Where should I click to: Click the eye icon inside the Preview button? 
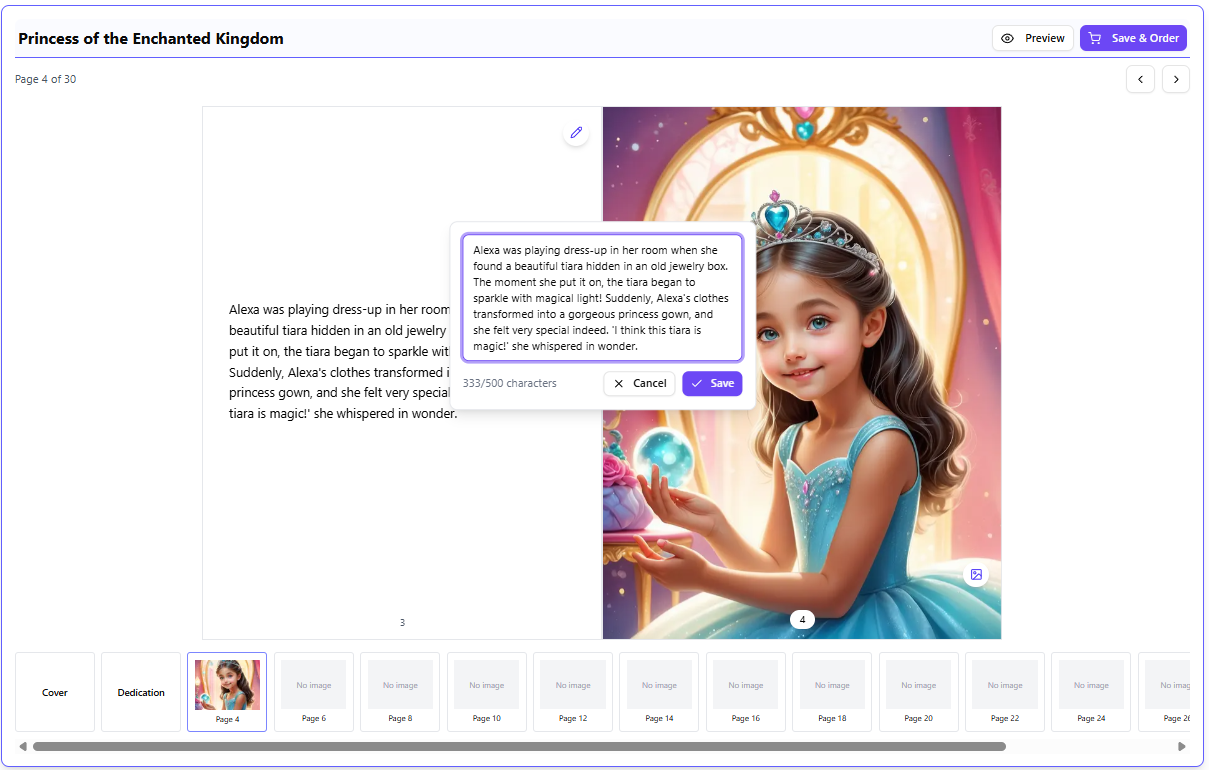[x=1008, y=38]
